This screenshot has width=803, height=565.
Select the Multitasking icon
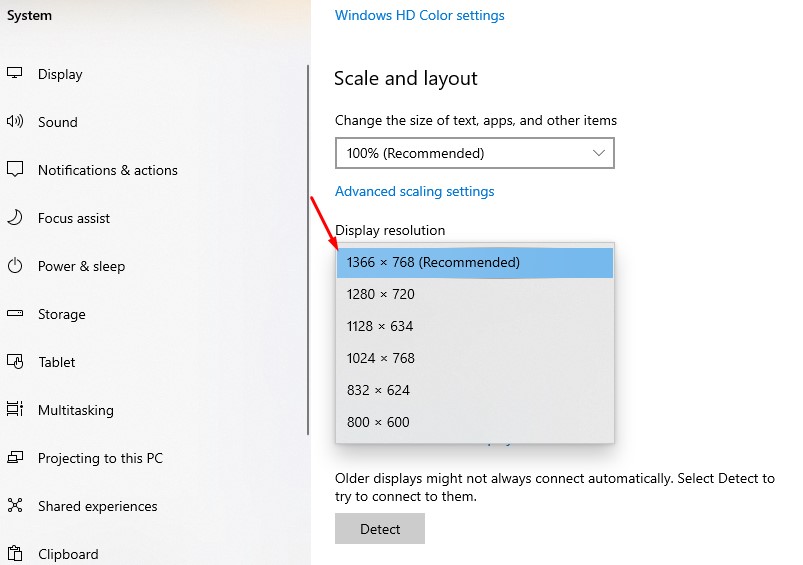[15, 409]
